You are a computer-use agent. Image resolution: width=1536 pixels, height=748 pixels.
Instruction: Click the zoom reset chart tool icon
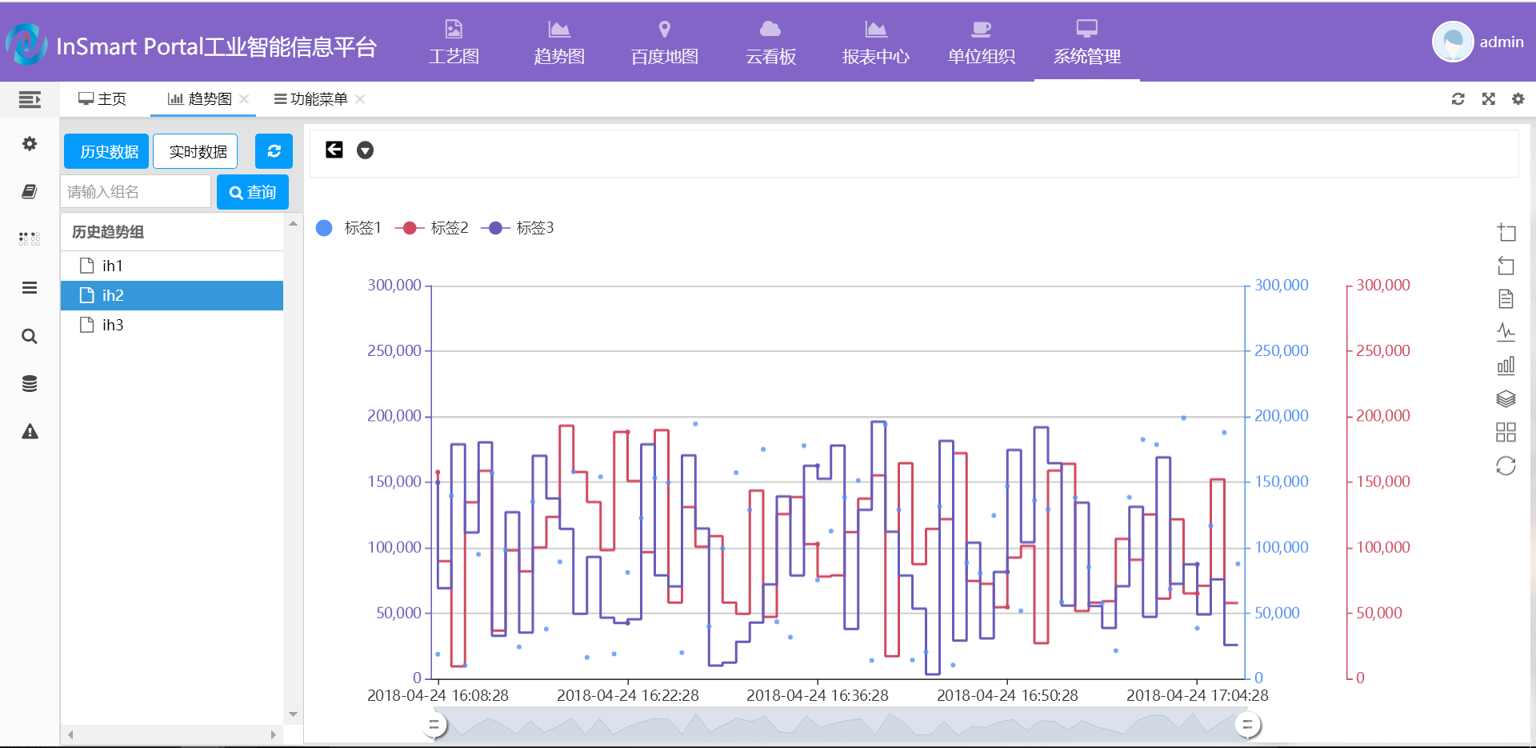[x=1506, y=266]
